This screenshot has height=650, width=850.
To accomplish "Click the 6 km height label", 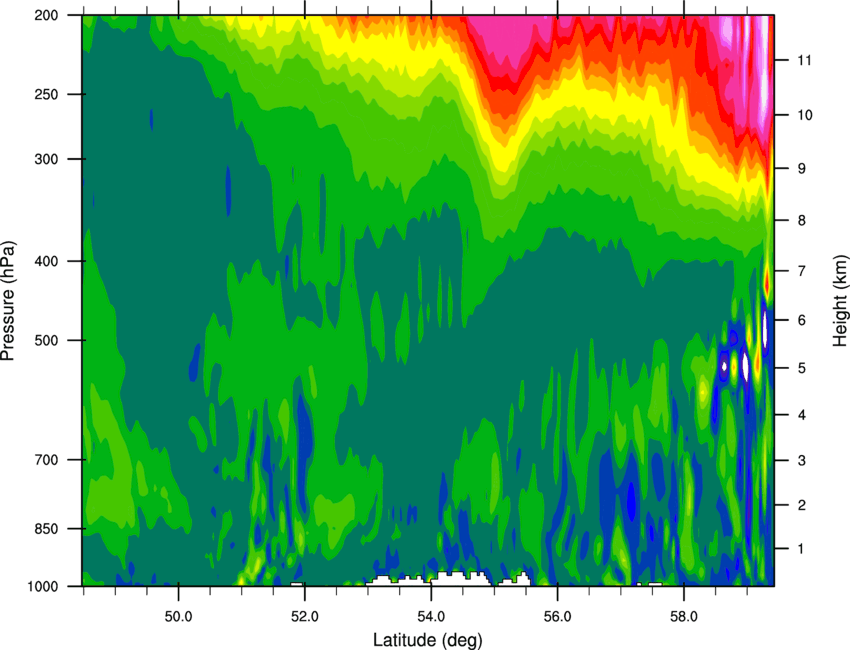I will click(802, 320).
